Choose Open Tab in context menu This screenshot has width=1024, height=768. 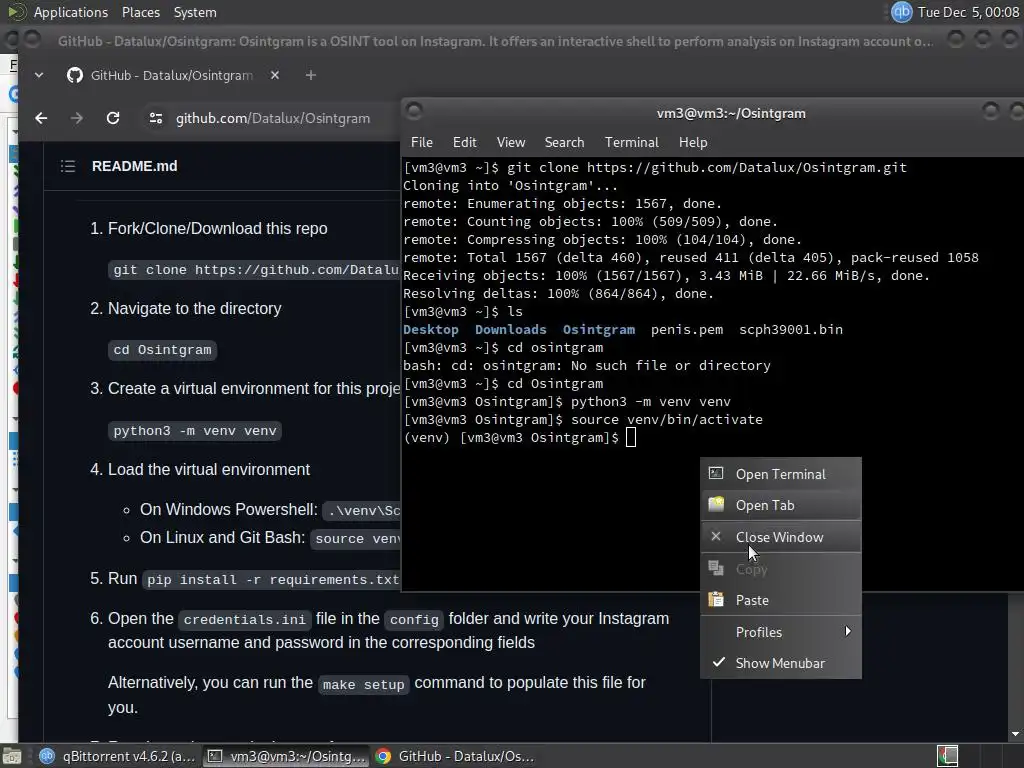[781, 505]
